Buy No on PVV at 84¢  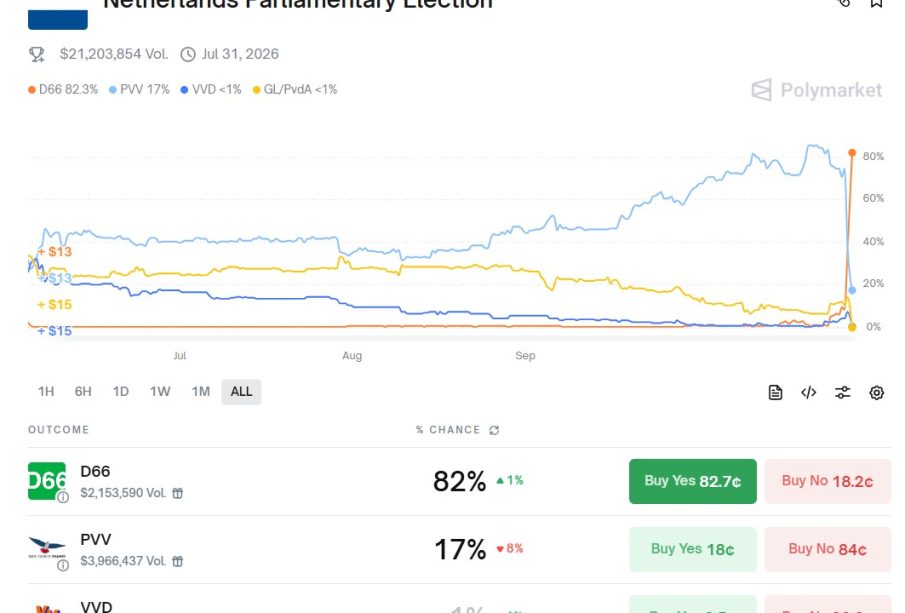[x=827, y=549]
